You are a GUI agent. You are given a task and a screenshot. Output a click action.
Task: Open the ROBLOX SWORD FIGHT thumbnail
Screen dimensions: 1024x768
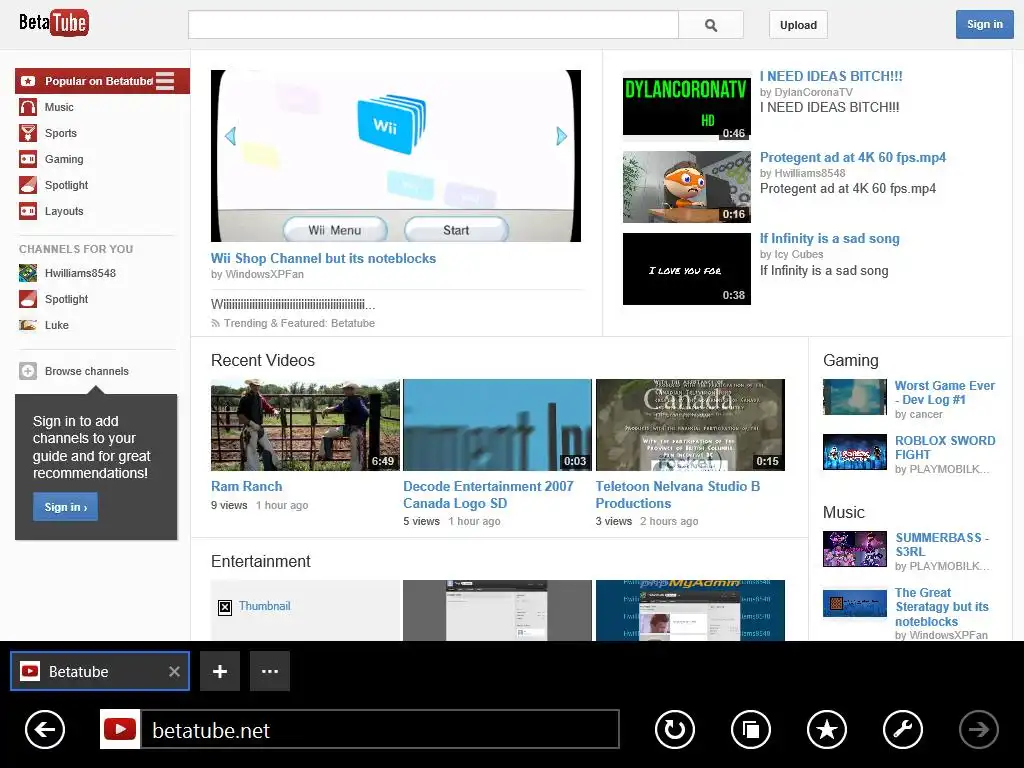pyautogui.click(x=855, y=452)
